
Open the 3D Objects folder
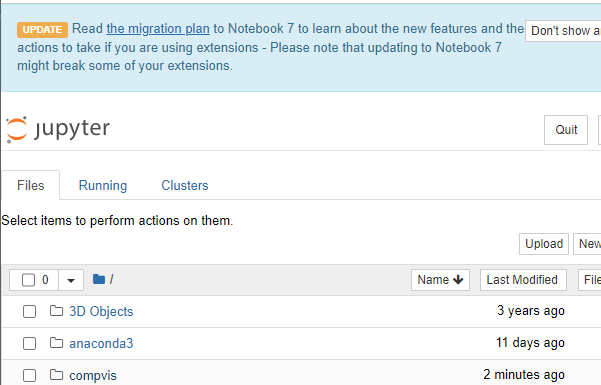[x=101, y=311]
